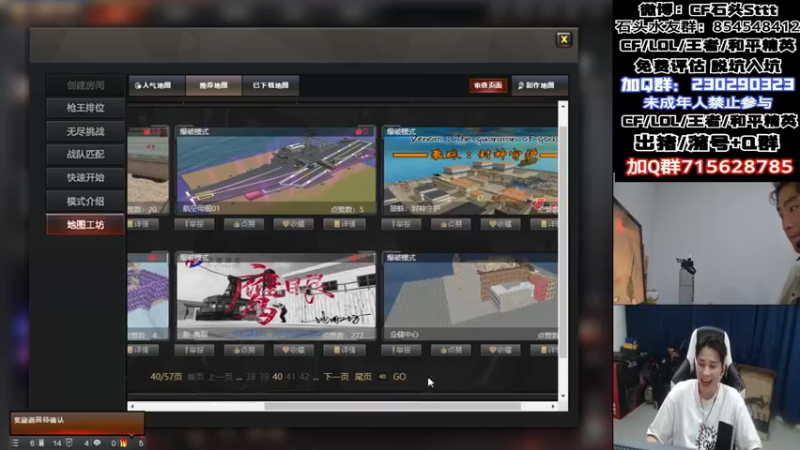Viewport: 800px width, 450px height.
Task: View 详情 details for 航空母舰01
Action: click(x=344, y=224)
